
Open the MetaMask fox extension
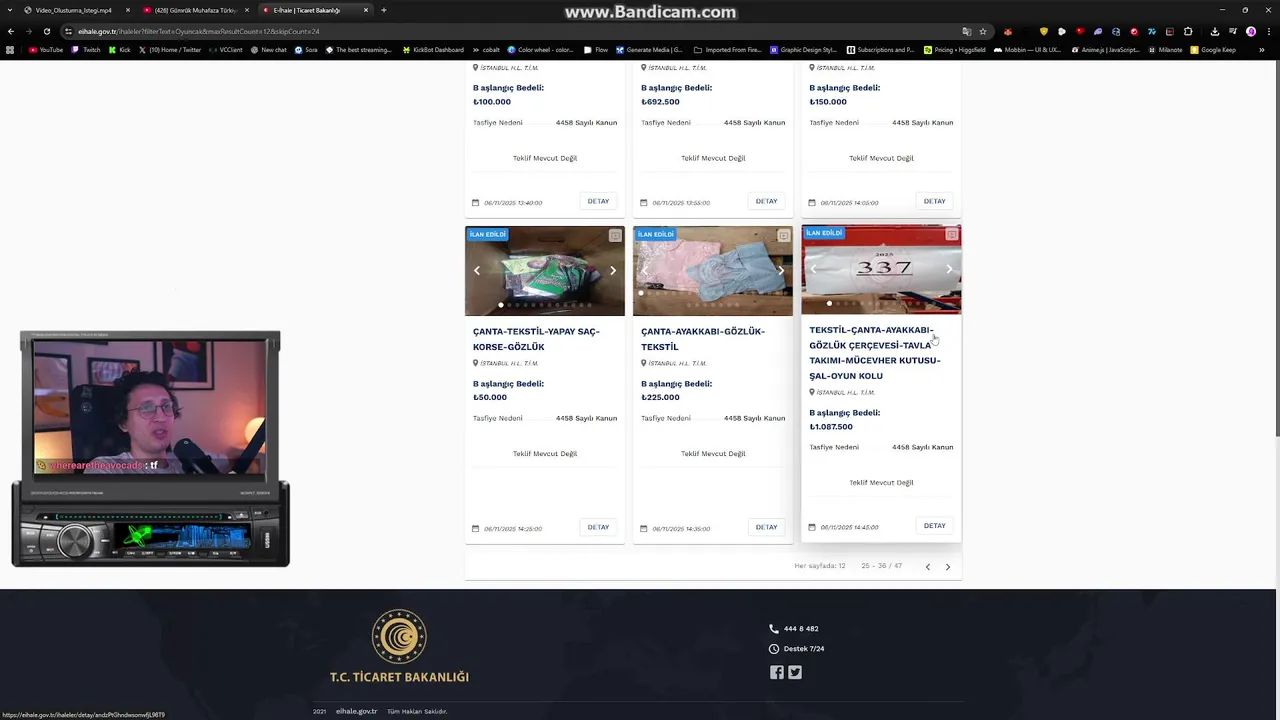pyautogui.click(x=1007, y=31)
